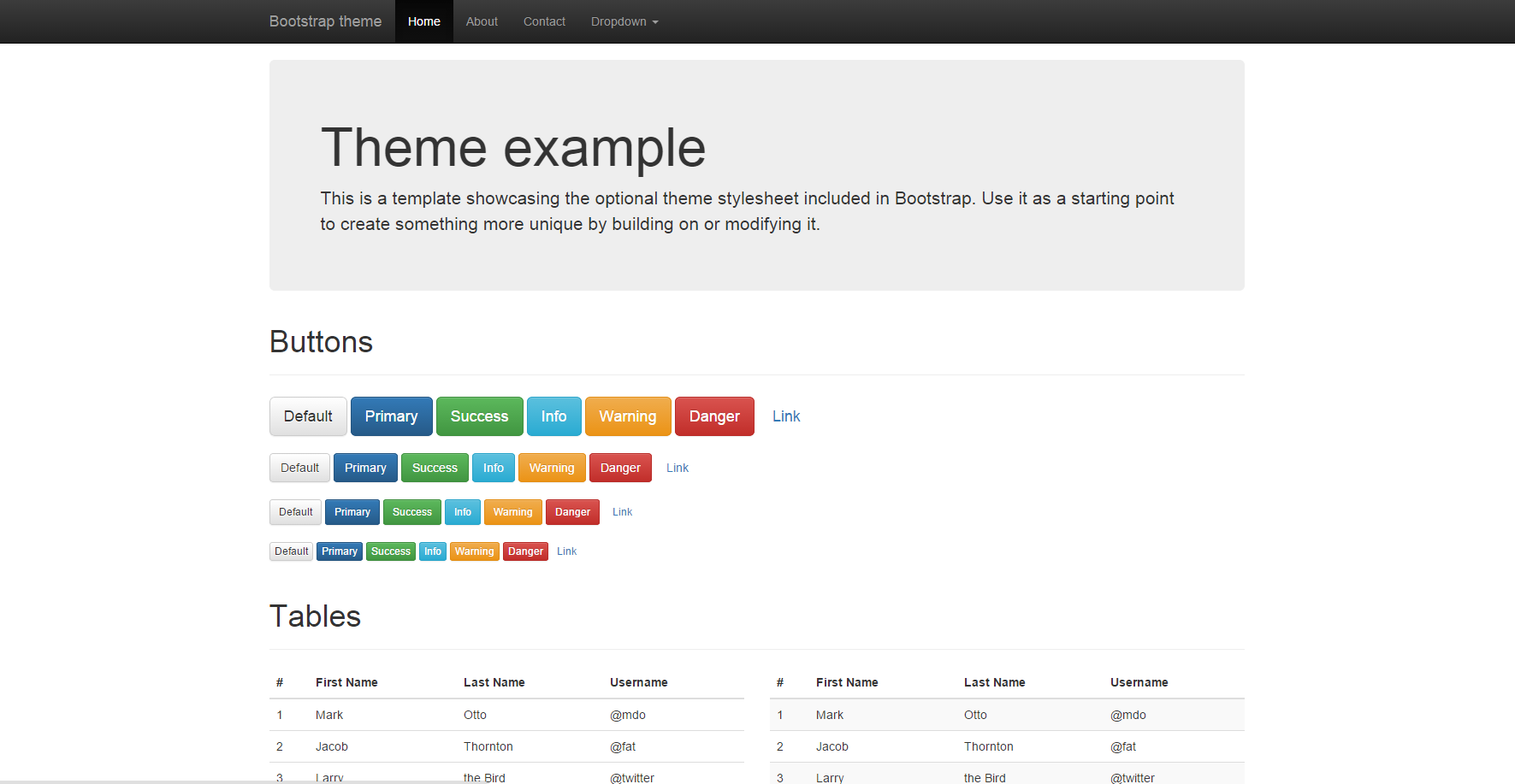Click the large Primary button

click(x=391, y=416)
